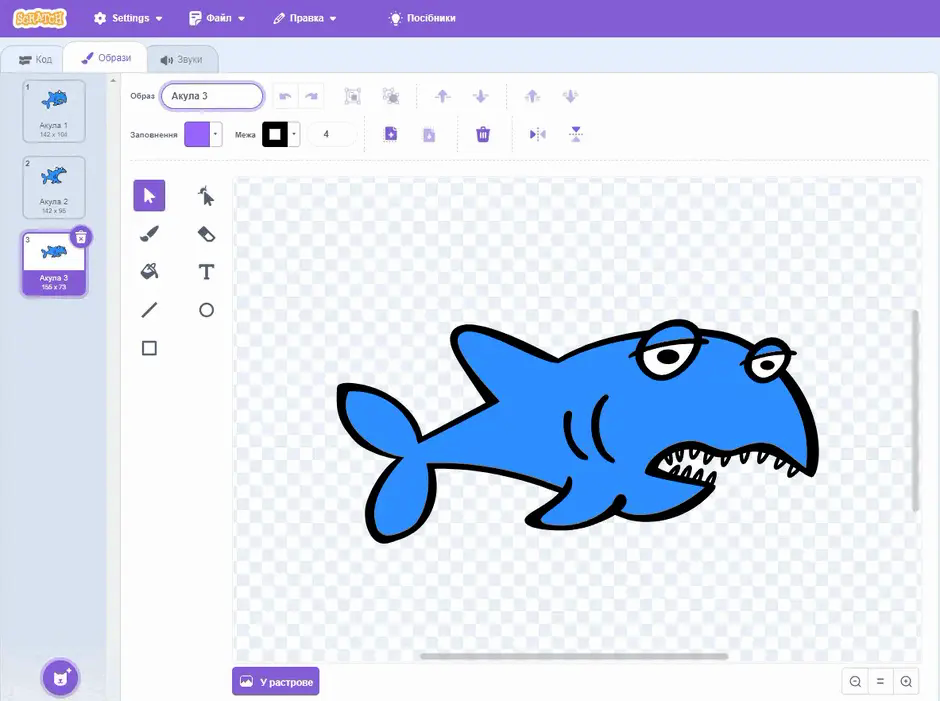Screen dimensions: 940x701
Task: Choose the Brush tool
Action: pyautogui.click(x=149, y=234)
